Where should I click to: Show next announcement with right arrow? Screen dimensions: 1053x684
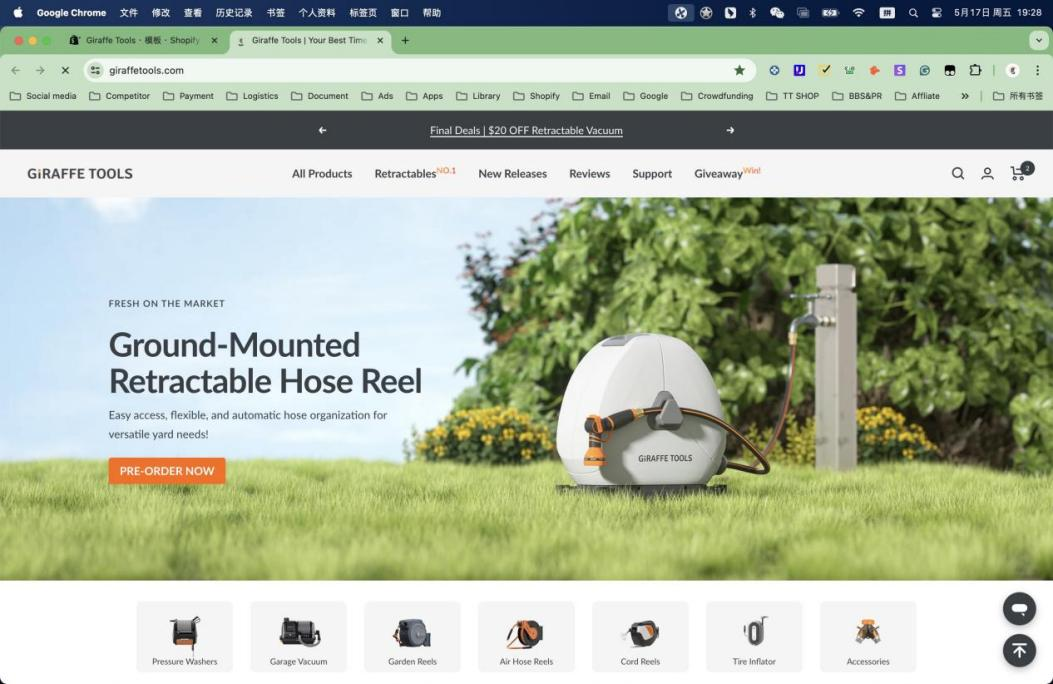point(730,130)
